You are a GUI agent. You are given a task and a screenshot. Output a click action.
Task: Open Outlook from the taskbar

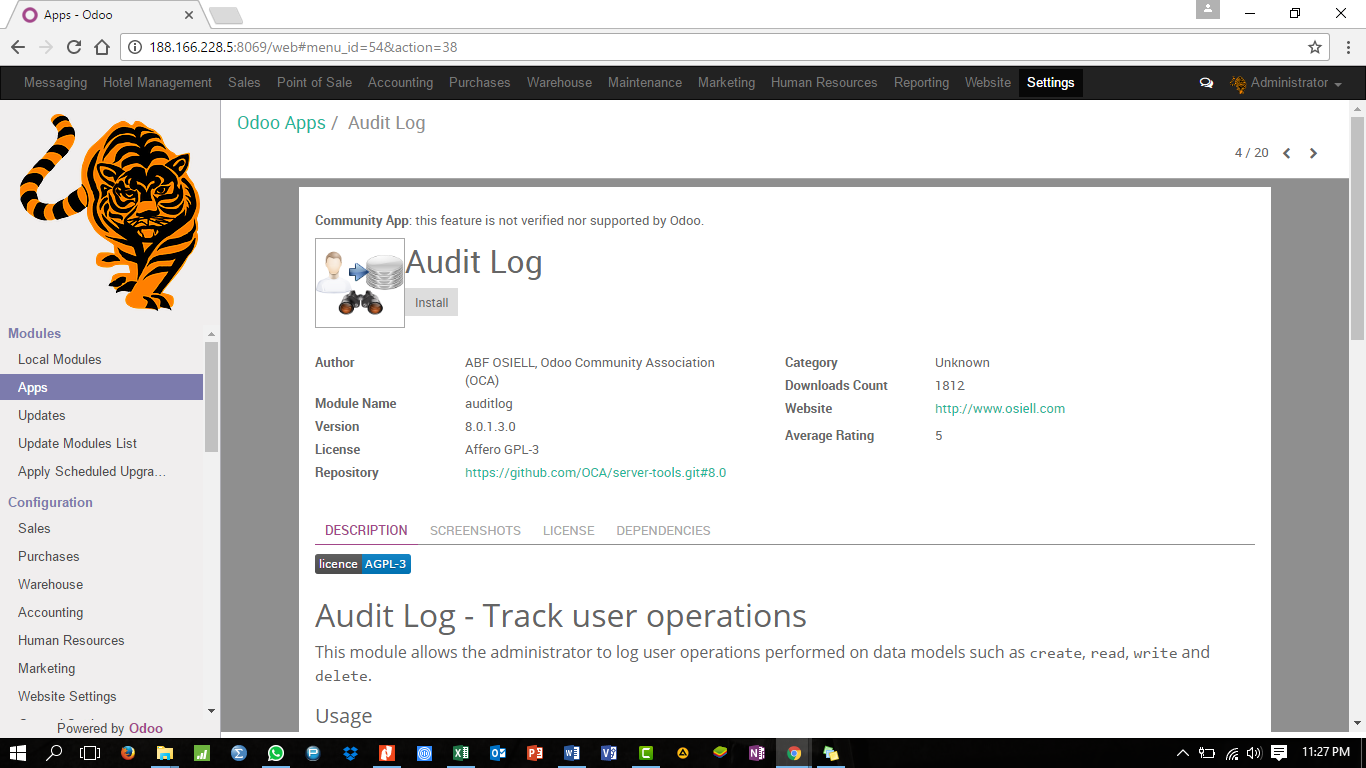[498, 753]
